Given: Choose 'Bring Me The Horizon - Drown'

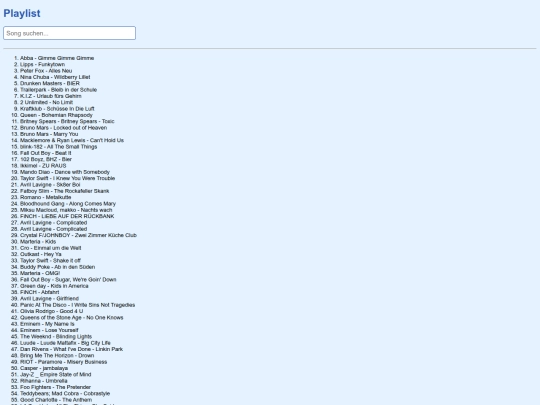Looking at the screenshot, I should [57, 355].
